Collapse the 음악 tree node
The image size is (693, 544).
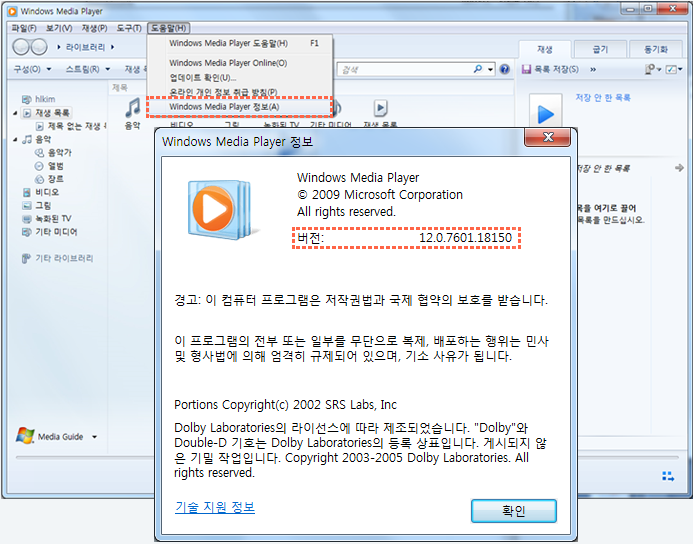[15, 140]
